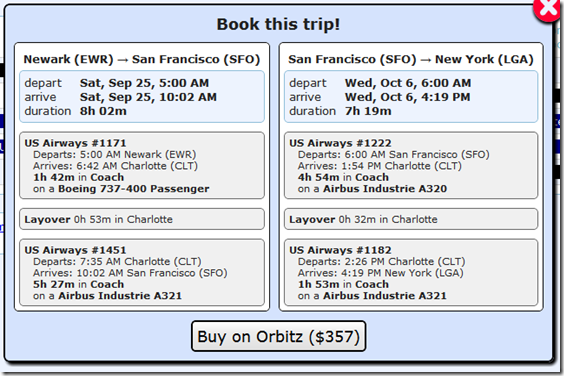Click the Layover 0h 32m in Charlotte box
Viewport: 564px width, 376px height.
coord(411,219)
